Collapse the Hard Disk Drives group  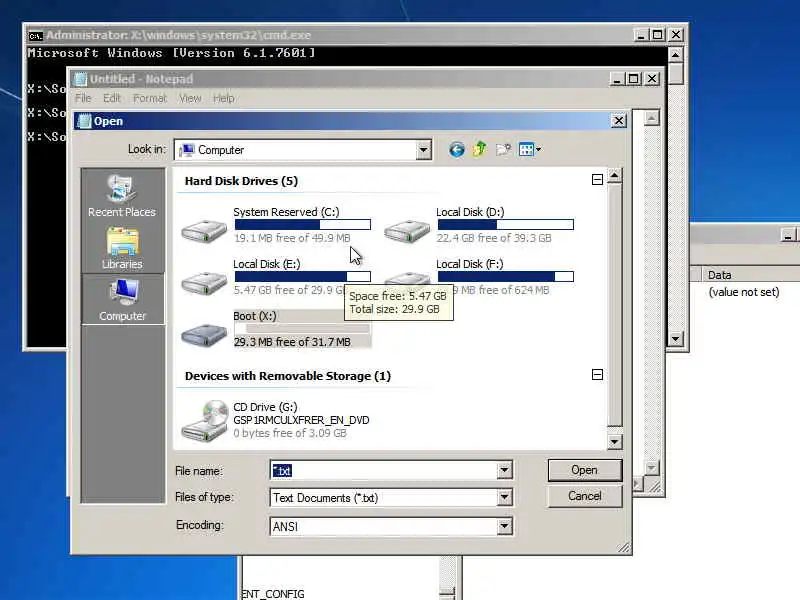(x=597, y=180)
